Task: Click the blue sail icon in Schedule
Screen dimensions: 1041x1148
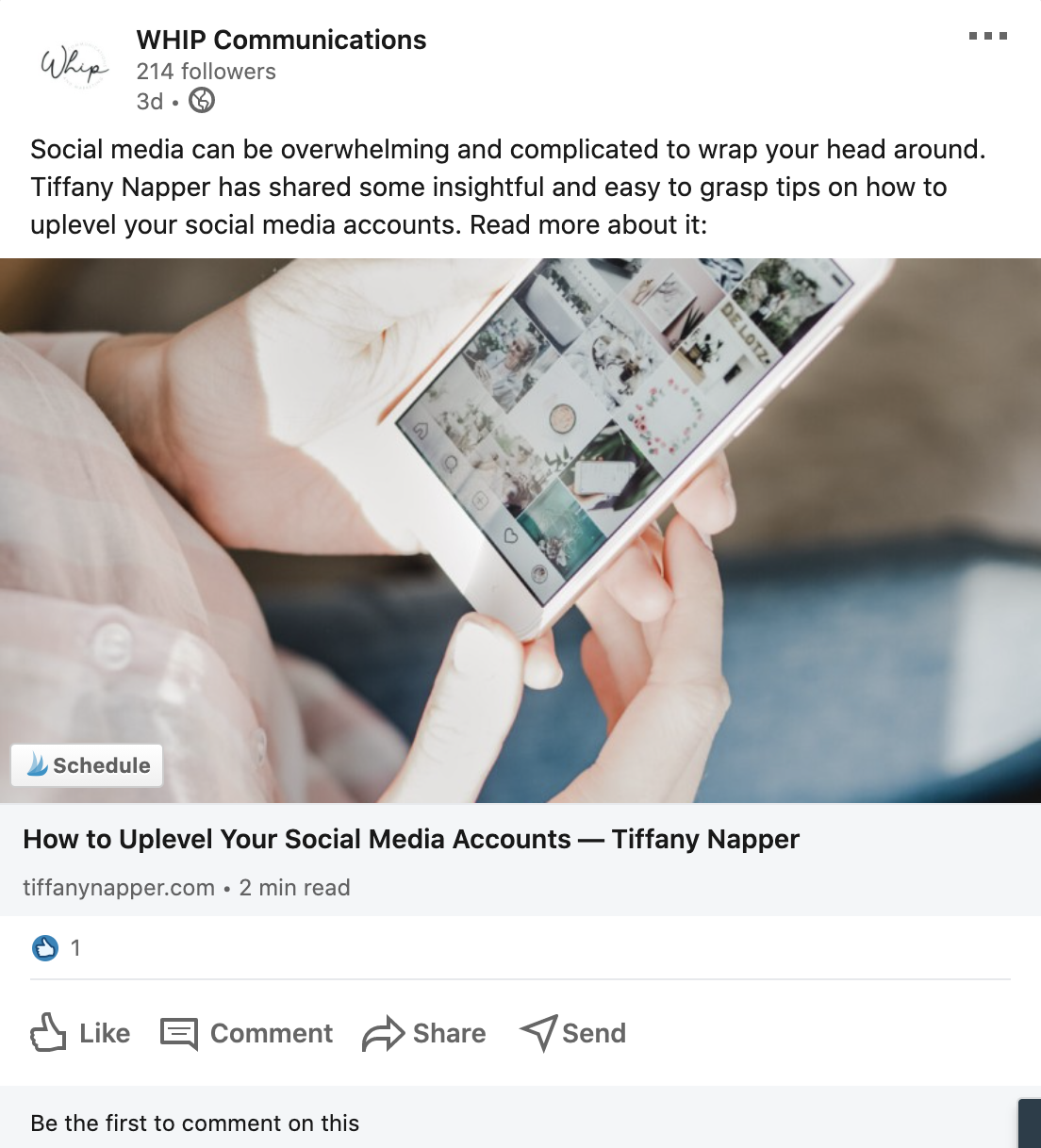Action: tap(38, 764)
